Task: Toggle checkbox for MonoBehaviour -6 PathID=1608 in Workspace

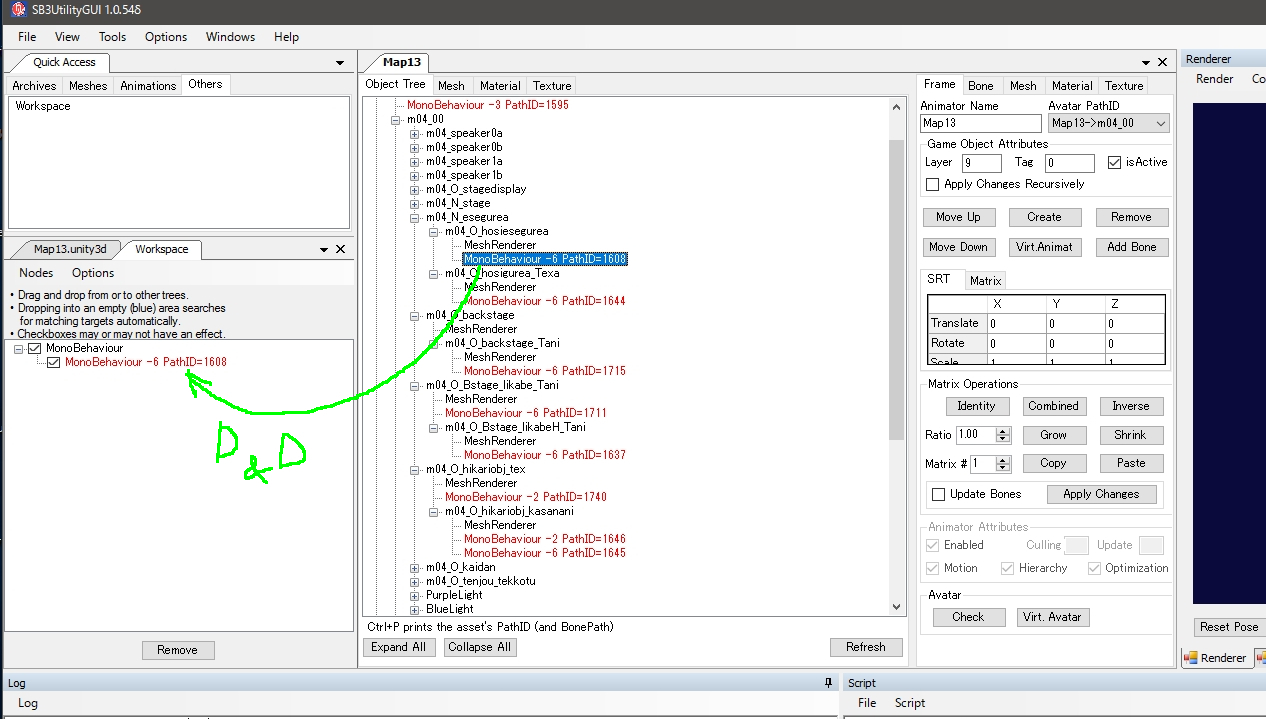Action: 54,362
